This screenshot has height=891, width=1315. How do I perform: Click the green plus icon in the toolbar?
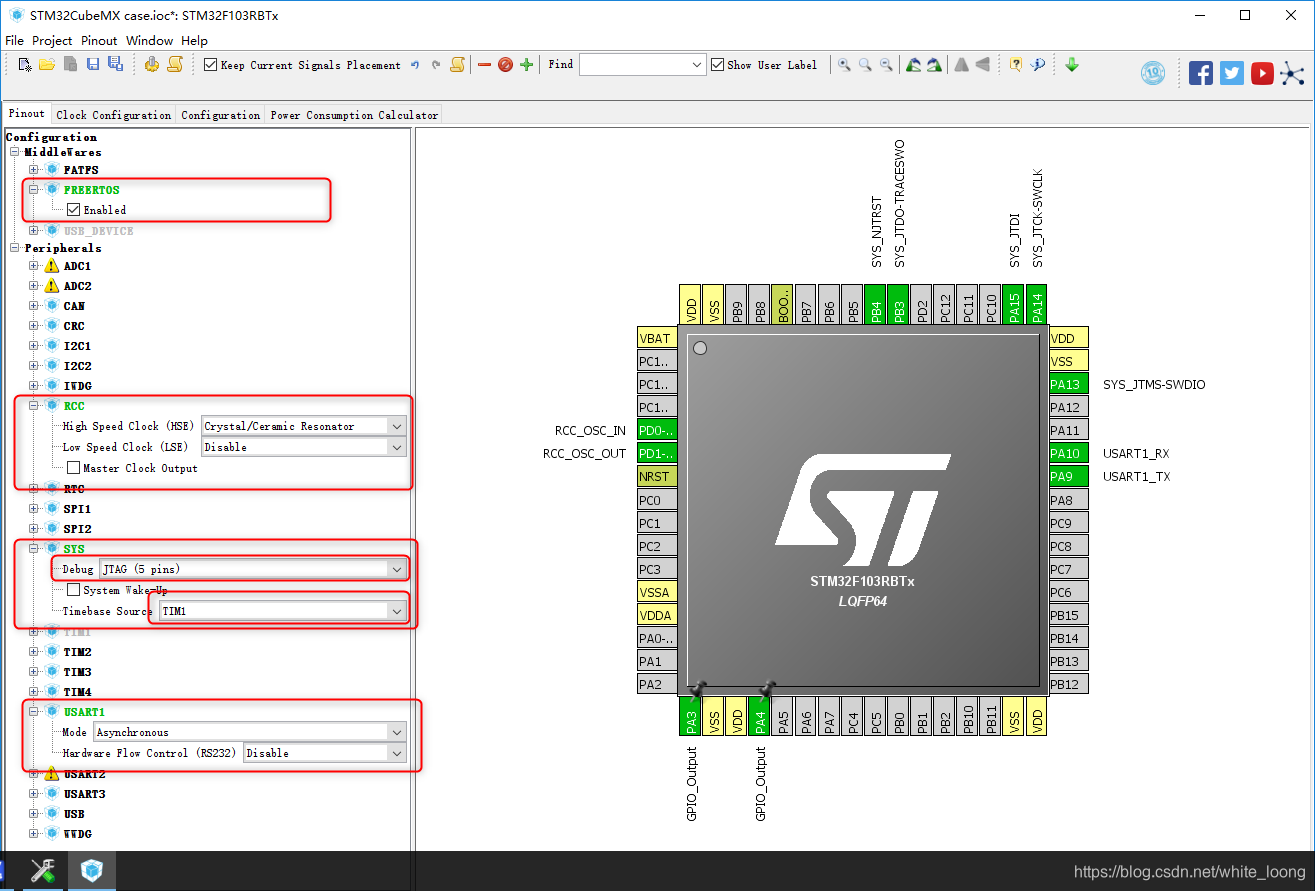coord(524,64)
